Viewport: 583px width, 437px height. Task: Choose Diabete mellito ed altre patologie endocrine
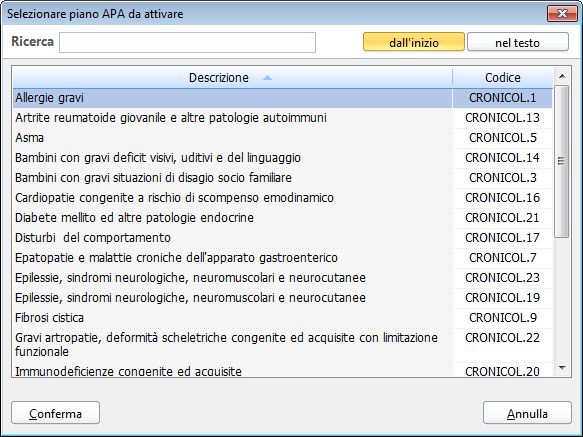point(283,218)
